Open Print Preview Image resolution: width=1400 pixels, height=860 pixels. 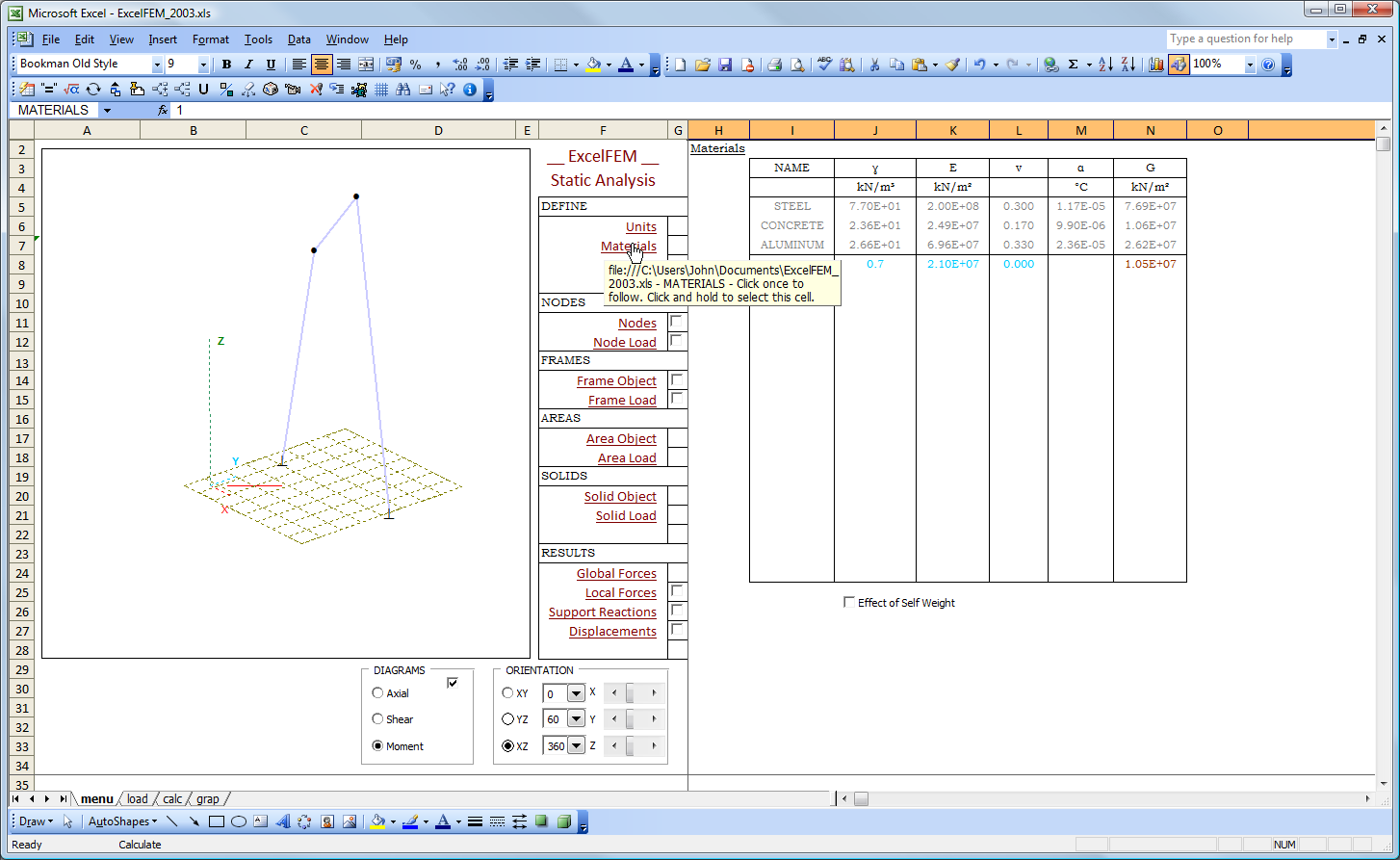click(x=797, y=65)
